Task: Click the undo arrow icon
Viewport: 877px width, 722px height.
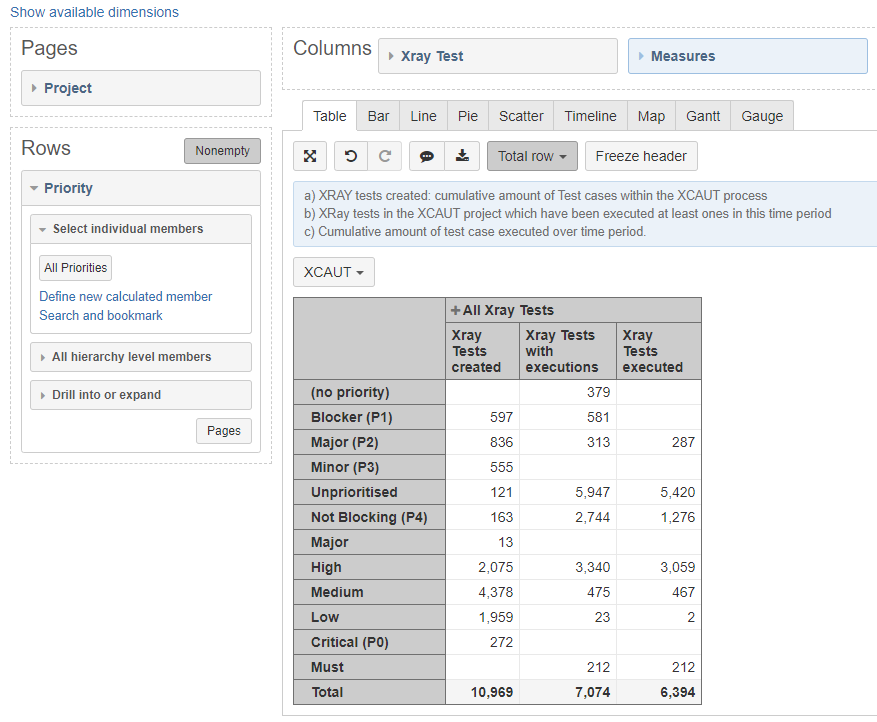Action: [351, 156]
